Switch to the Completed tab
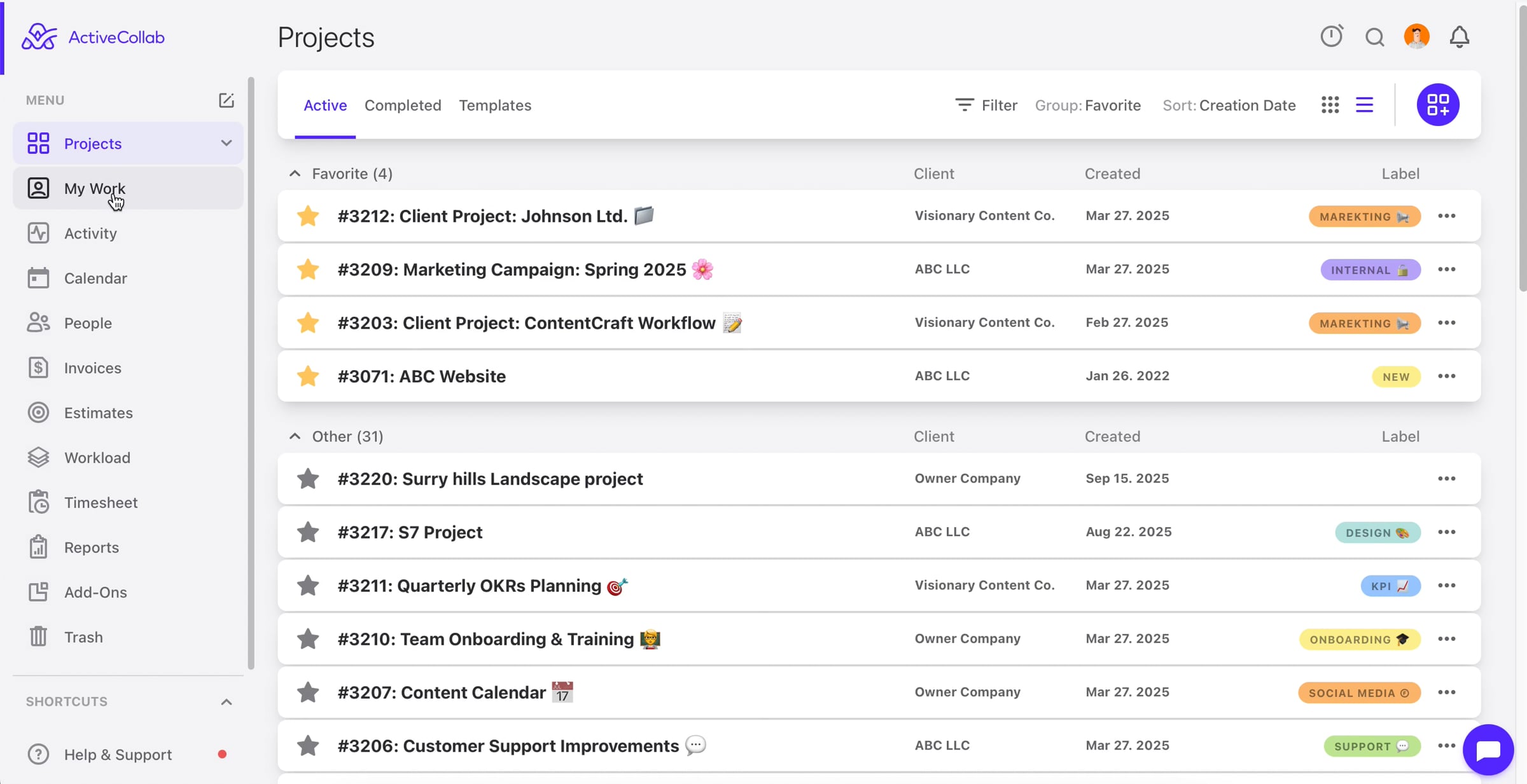 tap(403, 106)
